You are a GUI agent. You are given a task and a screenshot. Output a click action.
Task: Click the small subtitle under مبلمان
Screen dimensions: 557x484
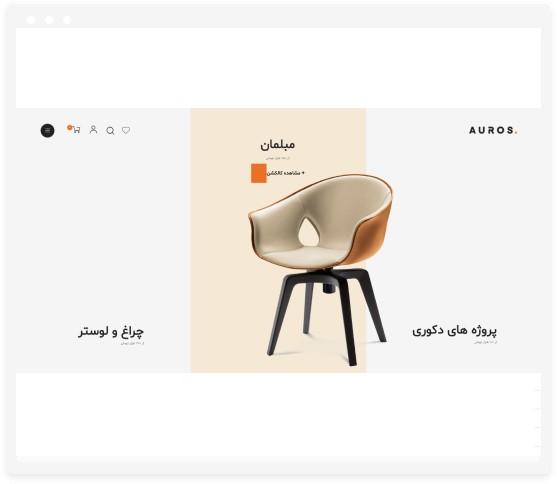pos(278,158)
